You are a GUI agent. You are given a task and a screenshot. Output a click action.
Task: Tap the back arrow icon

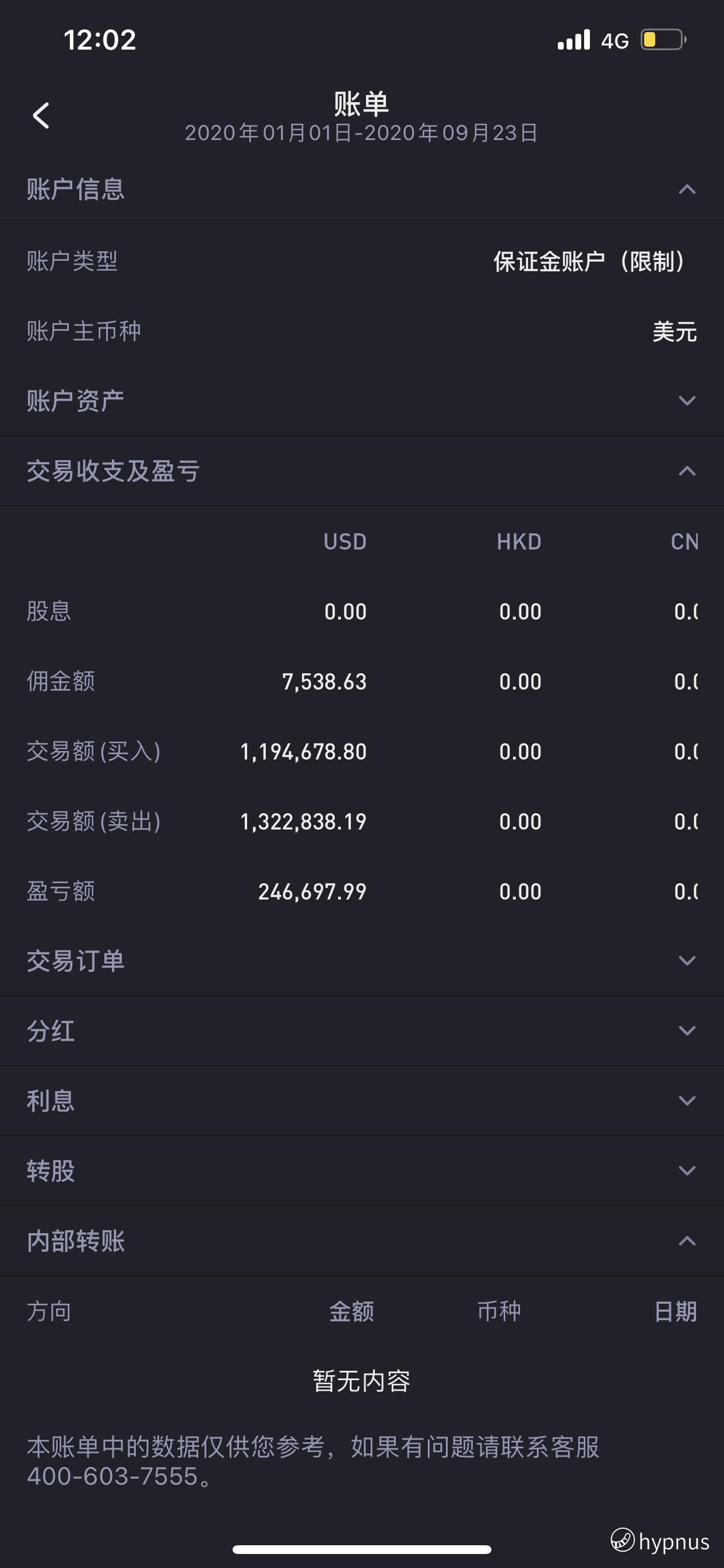pyautogui.click(x=41, y=115)
